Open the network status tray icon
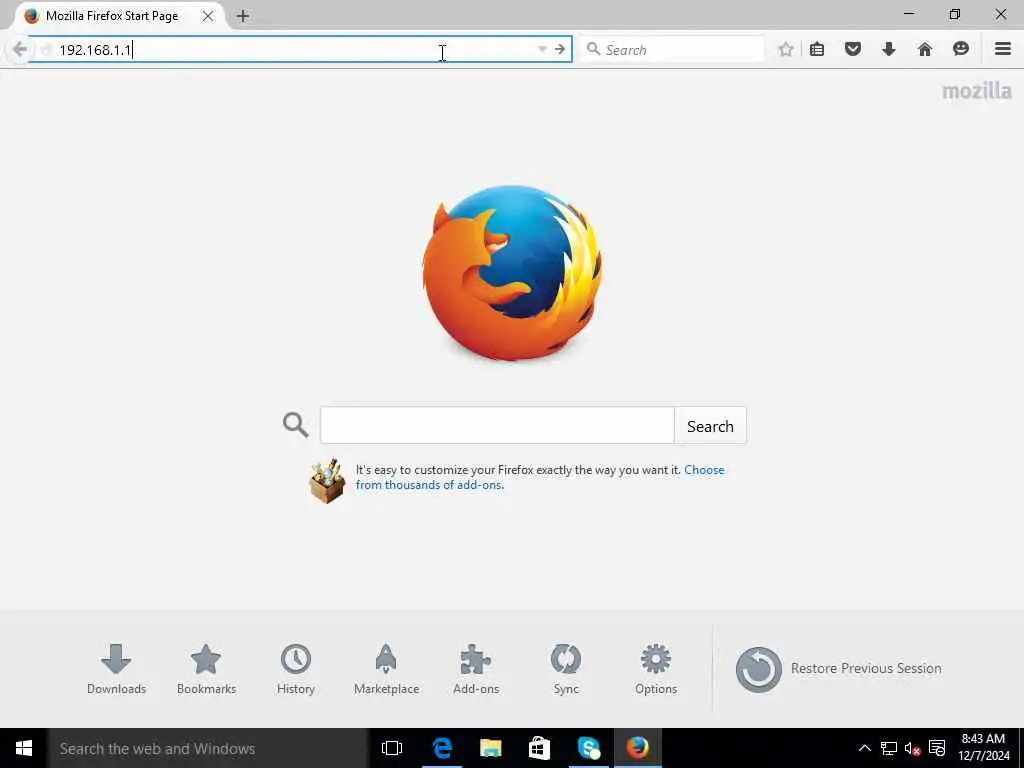Image resolution: width=1024 pixels, height=768 pixels. (x=889, y=748)
